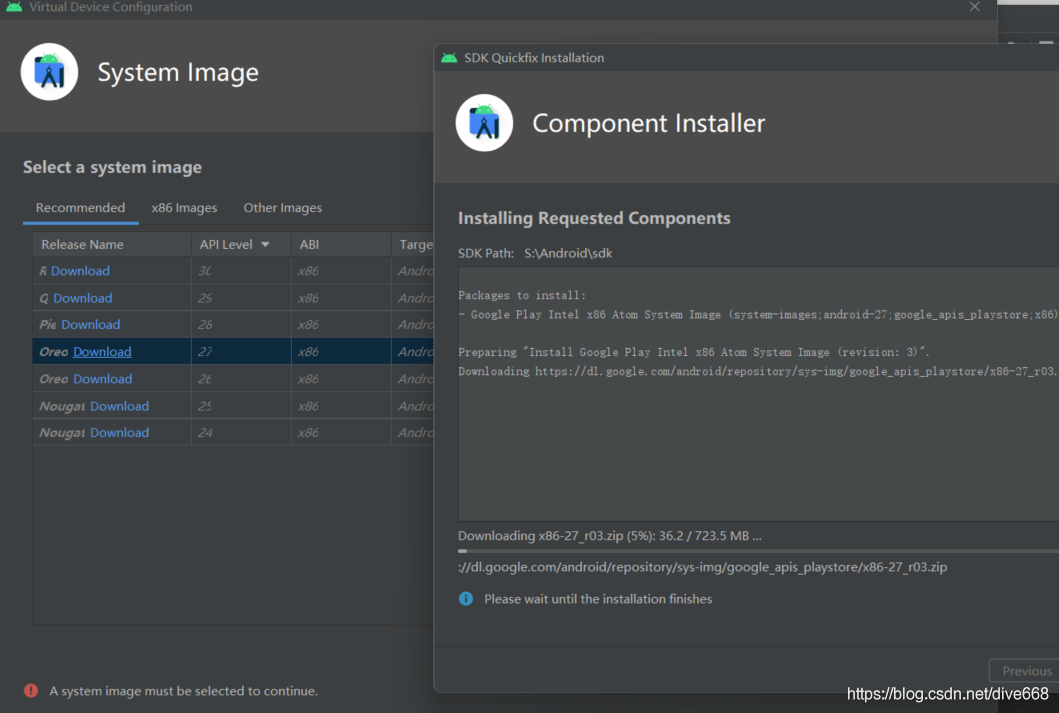
Task: Download the Nougat API 24 image
Action: tap(120, 433)
